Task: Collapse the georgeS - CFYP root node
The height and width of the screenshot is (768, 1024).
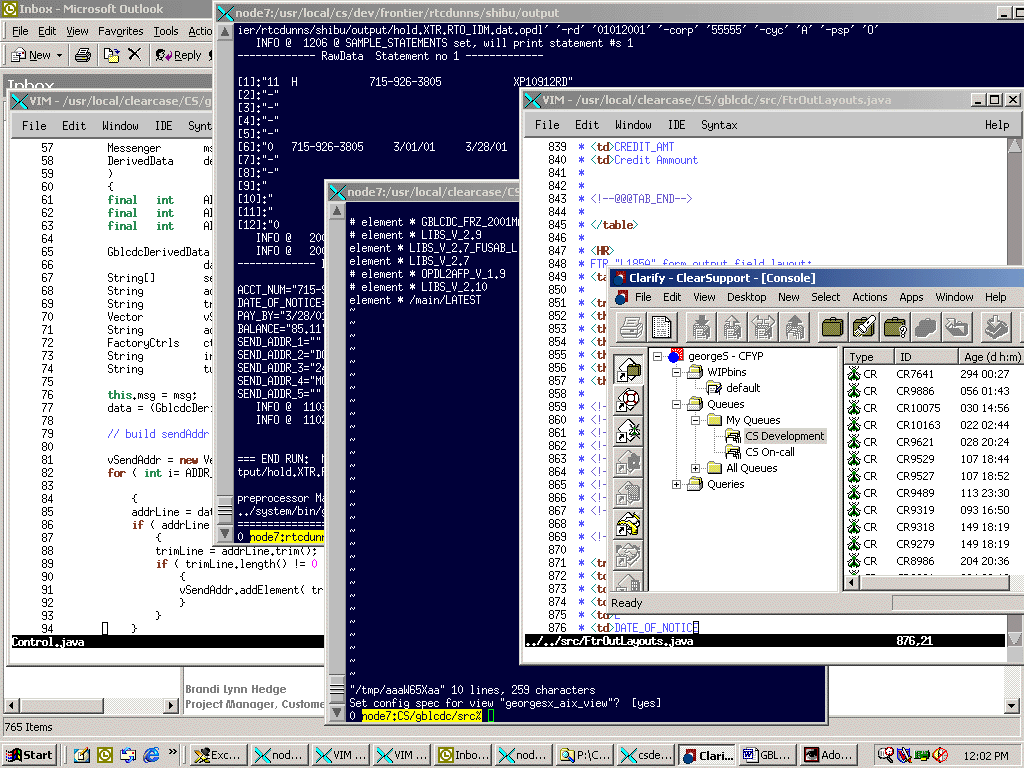Action: pos(658,356)
